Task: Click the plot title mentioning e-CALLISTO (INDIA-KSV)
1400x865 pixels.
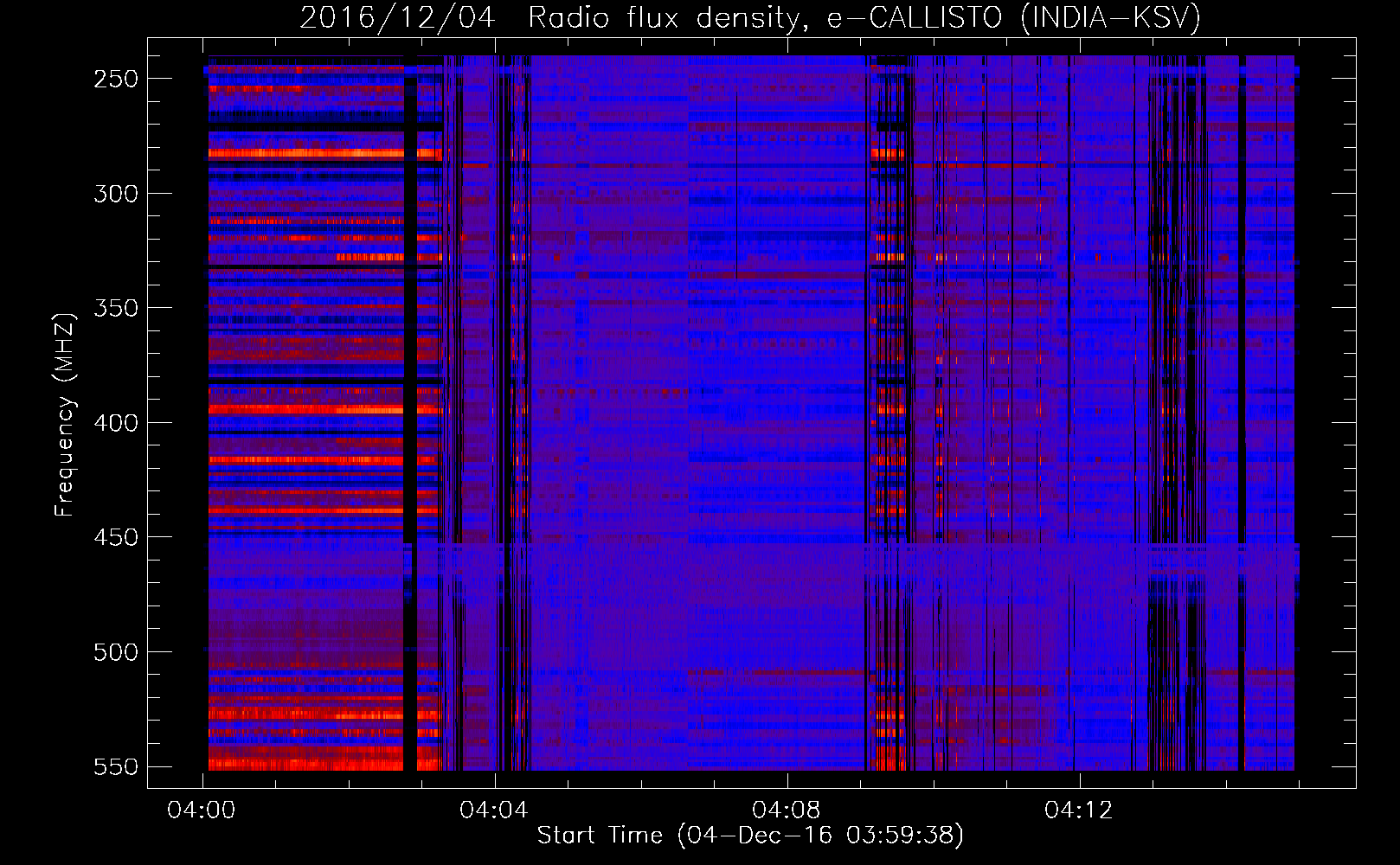Action: [750, 17]
